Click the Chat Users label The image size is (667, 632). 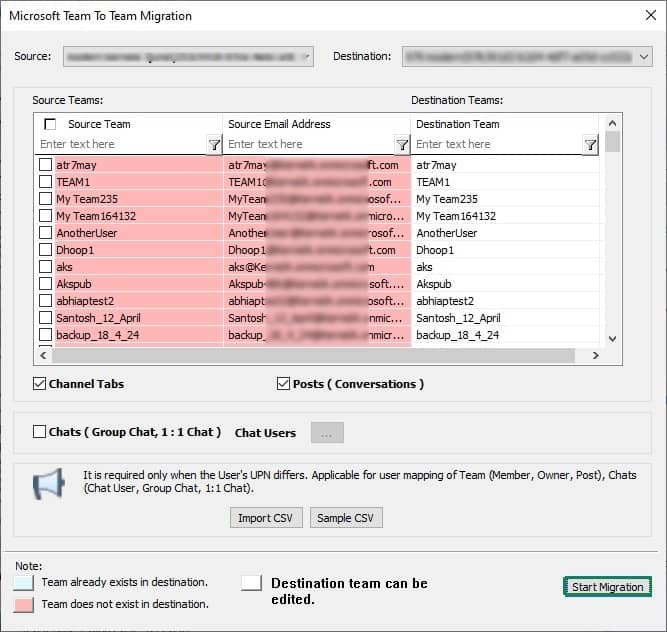coord(265,433)
